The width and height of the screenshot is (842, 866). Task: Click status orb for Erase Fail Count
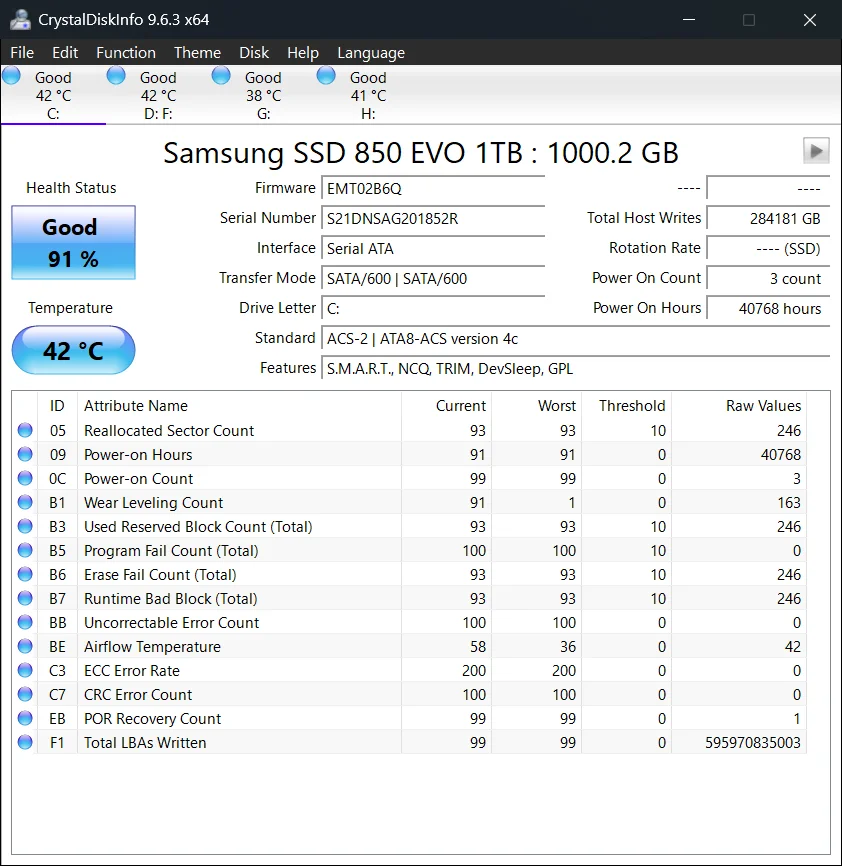tap(25, 574)
